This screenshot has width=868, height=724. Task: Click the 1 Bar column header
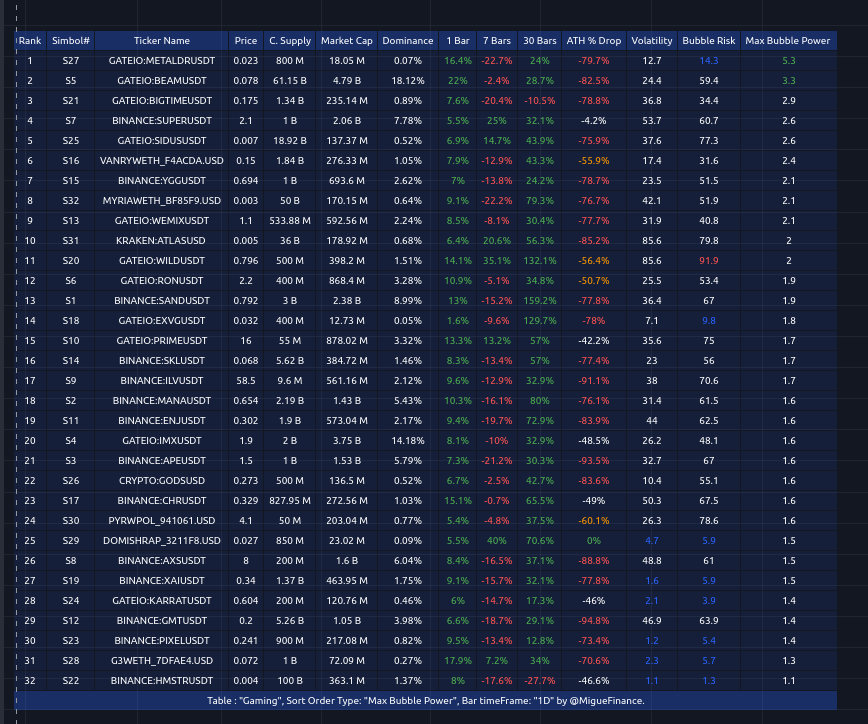click(458, 40)
